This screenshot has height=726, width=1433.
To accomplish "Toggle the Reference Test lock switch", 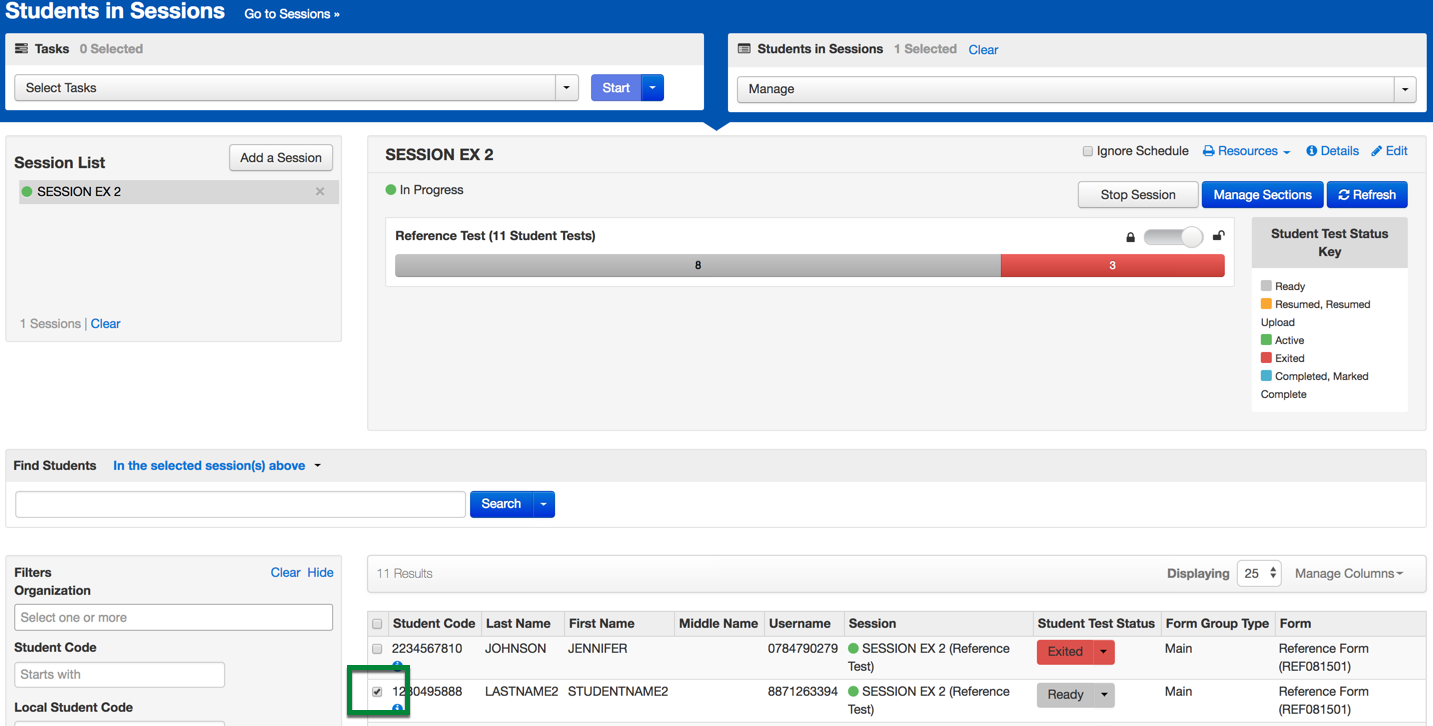I will pos(1173,237).
